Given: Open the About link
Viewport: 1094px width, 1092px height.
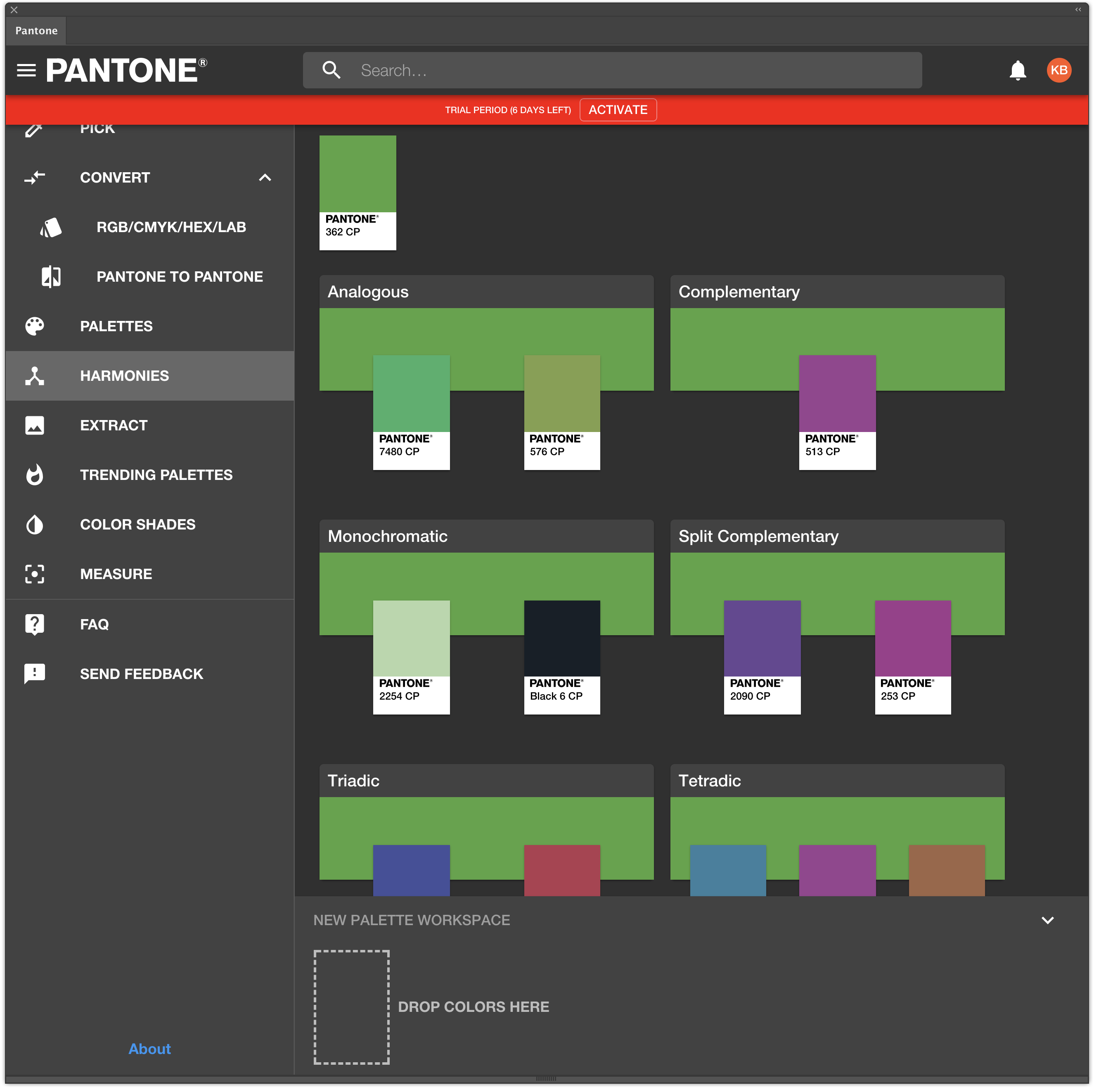Looking at the screenshot, I should [149, 1049].
